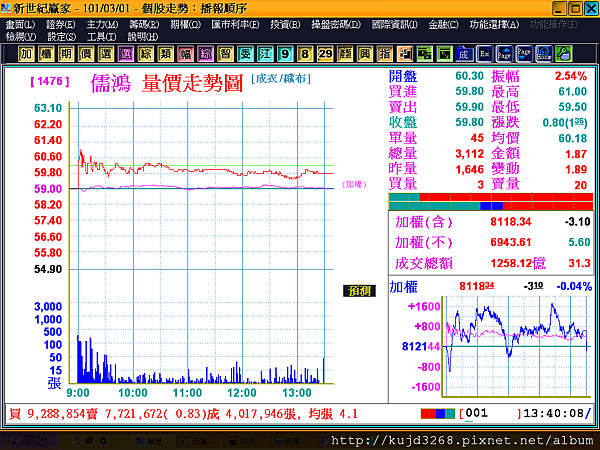Screen dimensions: 600x450
Task: Click the 總量 3,112 value
Action: coord(470,153)
